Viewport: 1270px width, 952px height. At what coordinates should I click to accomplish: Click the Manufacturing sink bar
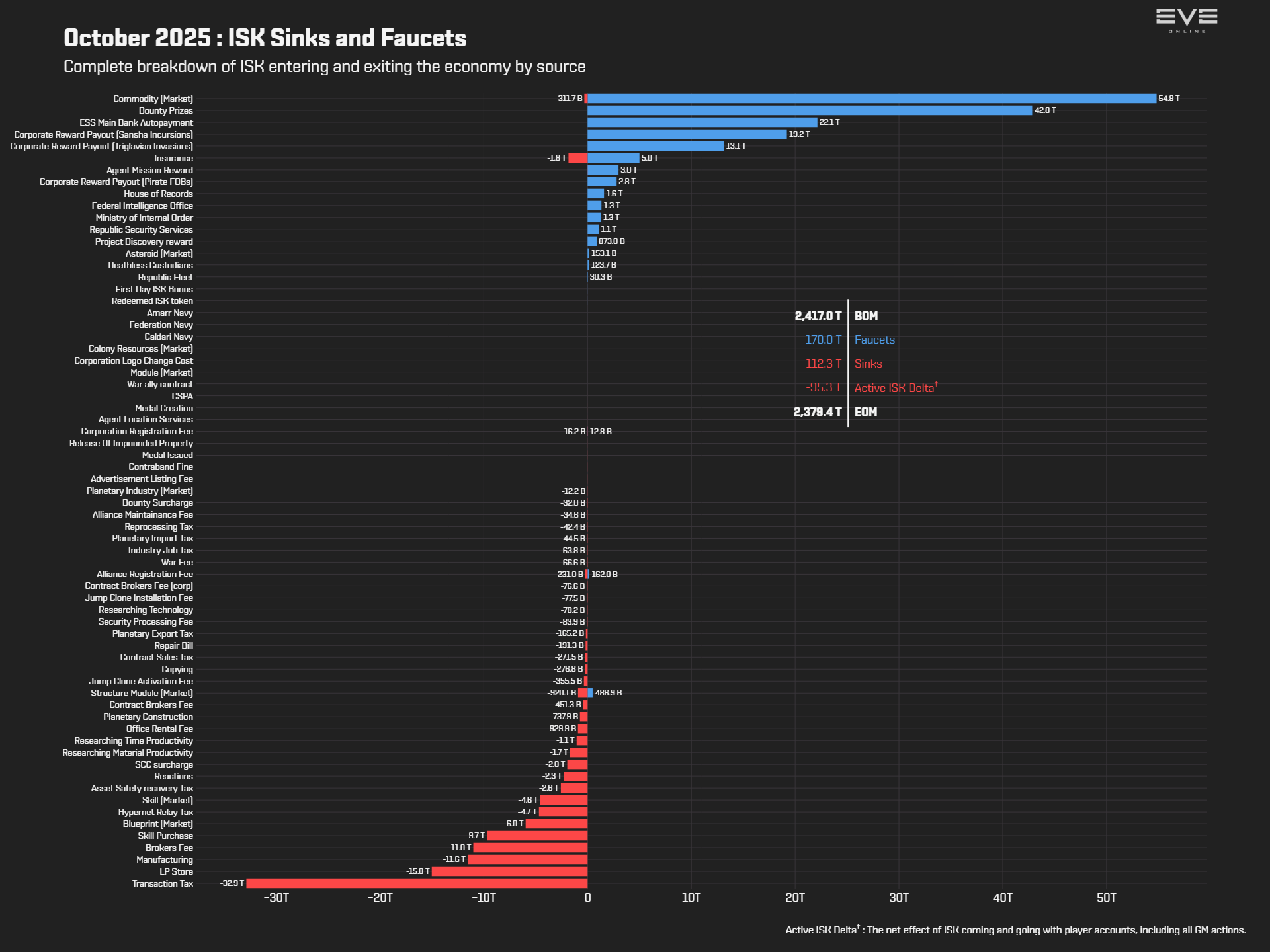point(527,859)
